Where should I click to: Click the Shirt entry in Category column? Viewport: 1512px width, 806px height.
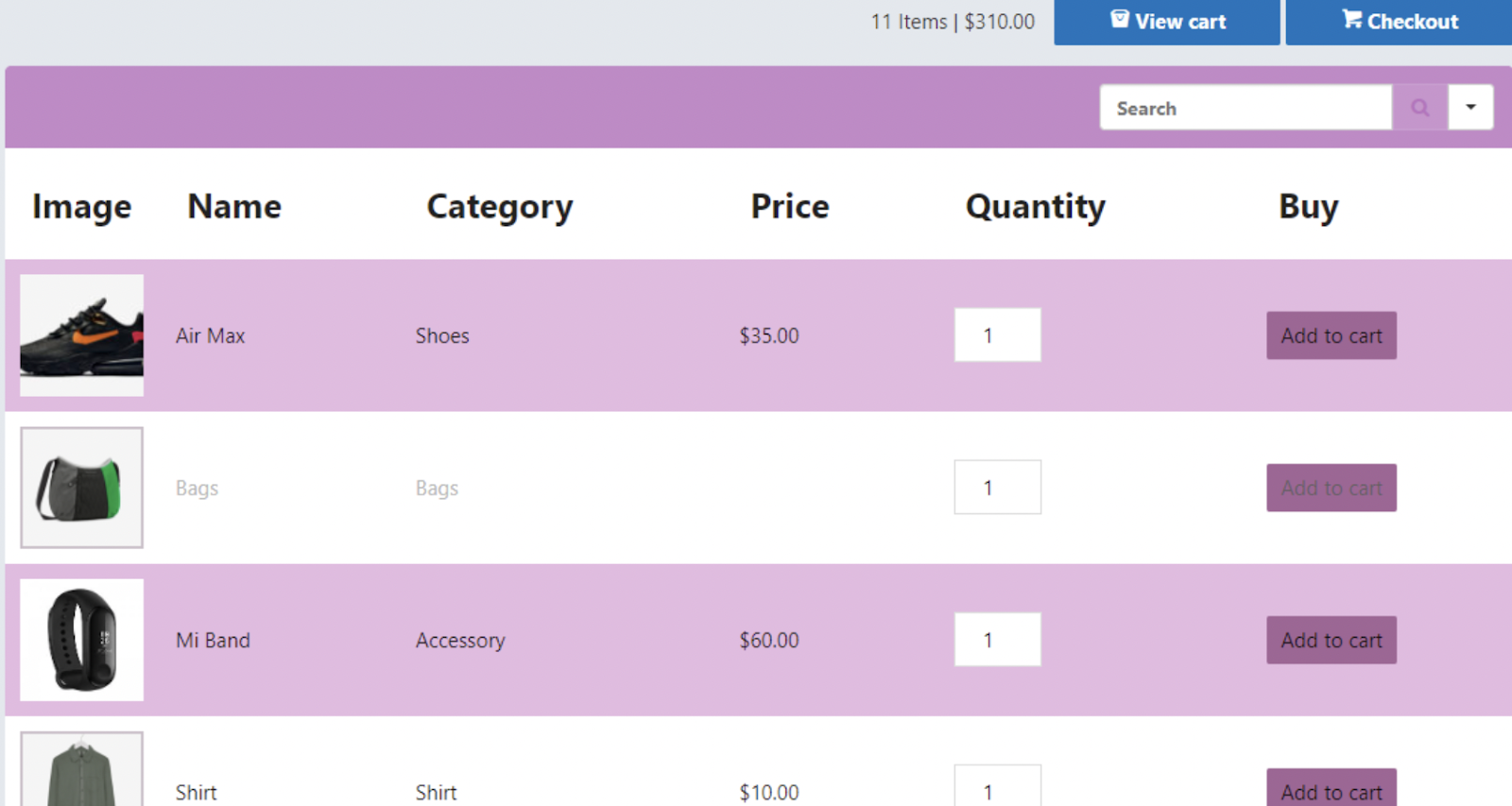click(436, 792)
